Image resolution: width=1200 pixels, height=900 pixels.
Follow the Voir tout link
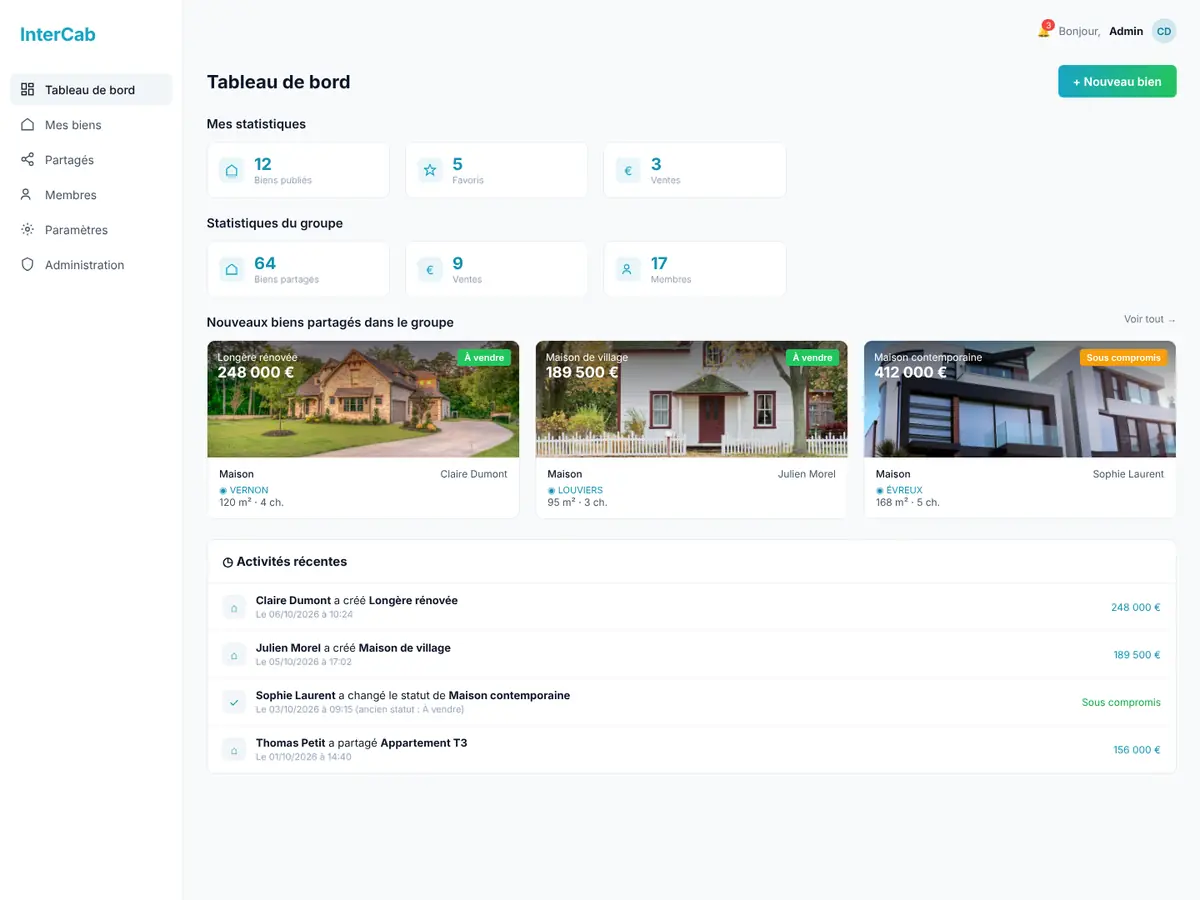tap(1150, 319)
